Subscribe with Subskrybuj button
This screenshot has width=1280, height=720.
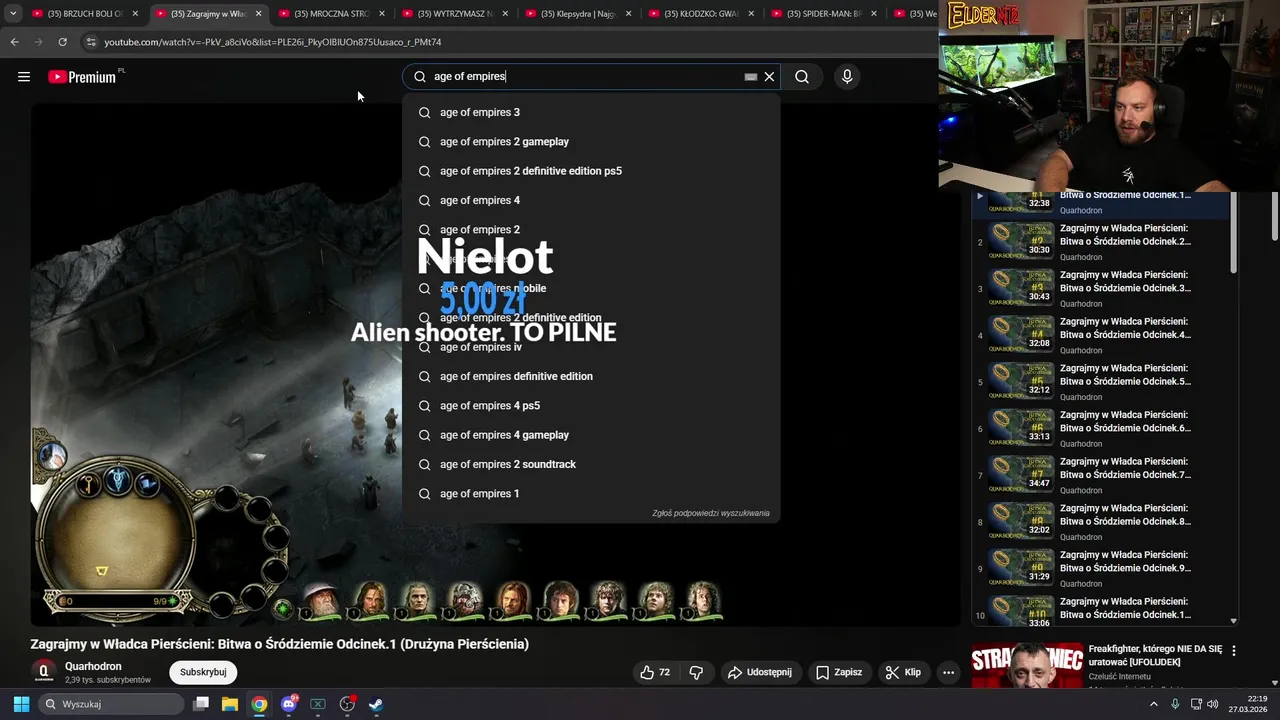click(x=203, y=673)
